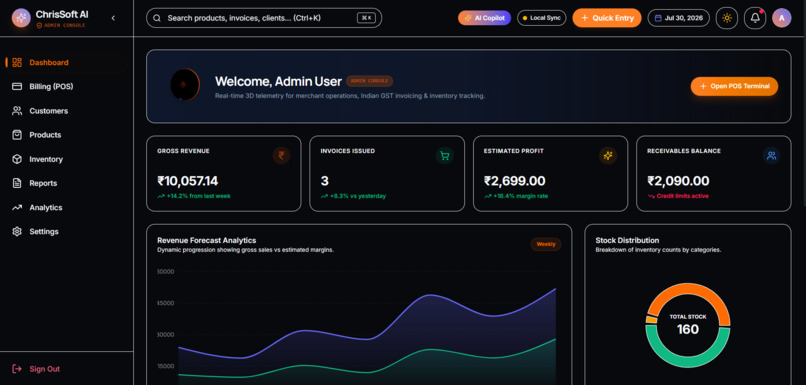
Task: Click the Sign Out arrow icon
Action: (17, 369)
